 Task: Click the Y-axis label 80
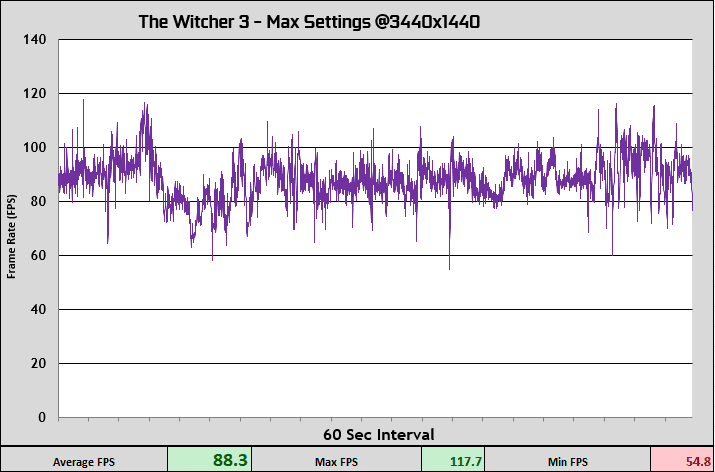click(38, 202)
